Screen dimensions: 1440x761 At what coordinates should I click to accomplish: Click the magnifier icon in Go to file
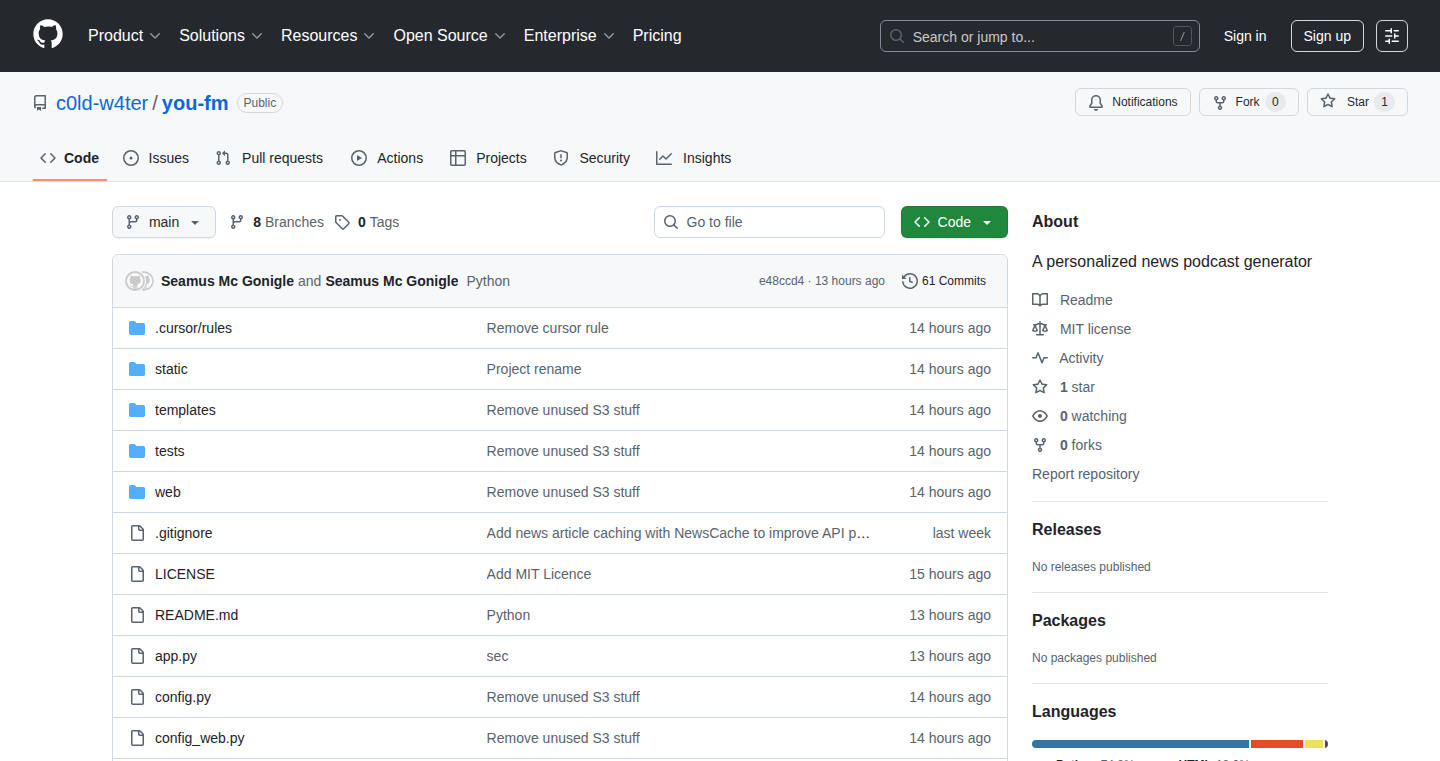(671, 222)
